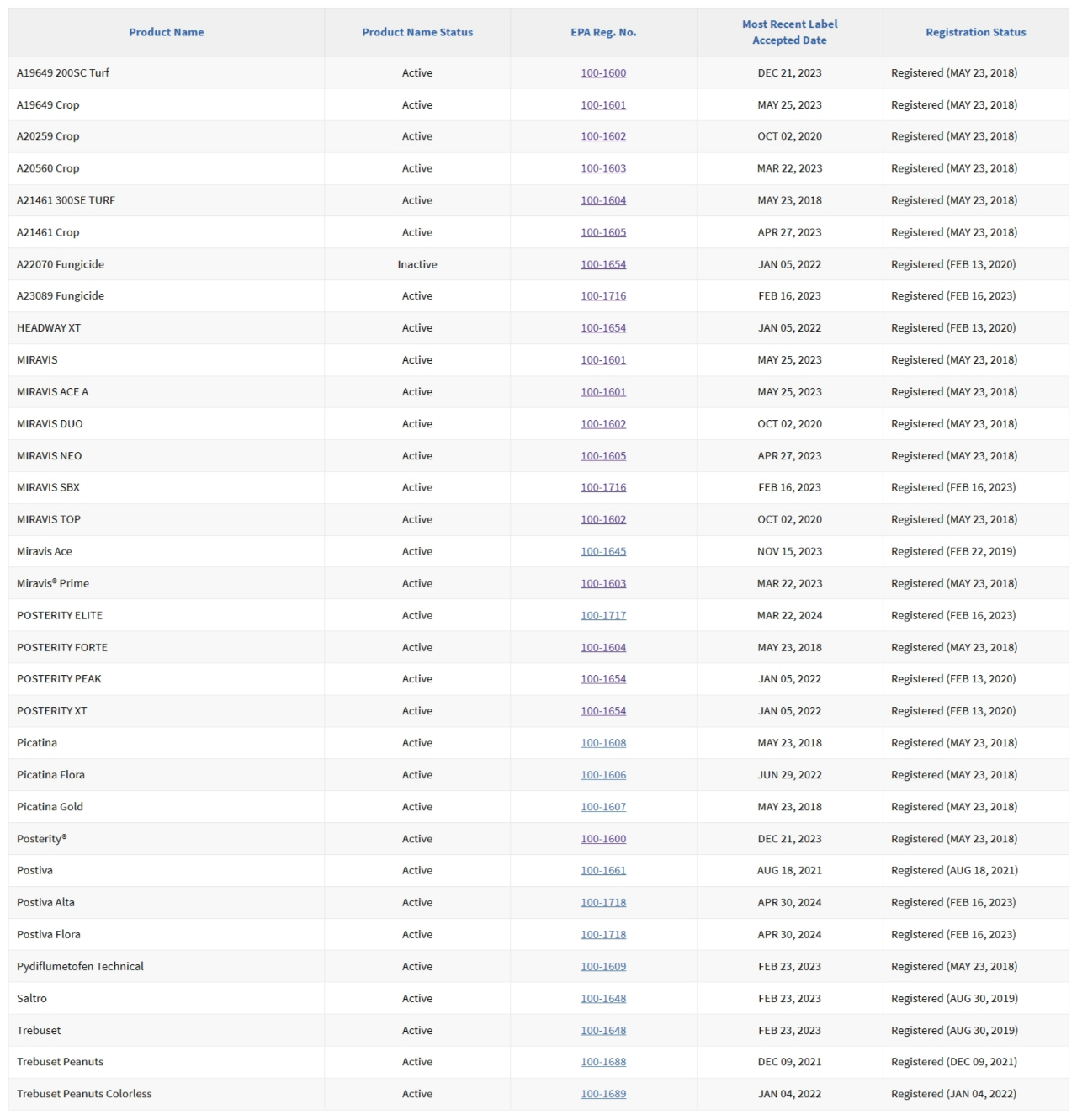1077x1120 pixels.
Task: Select product name 'A19649 200SC Turf'
Action: (x=63, y=73)
